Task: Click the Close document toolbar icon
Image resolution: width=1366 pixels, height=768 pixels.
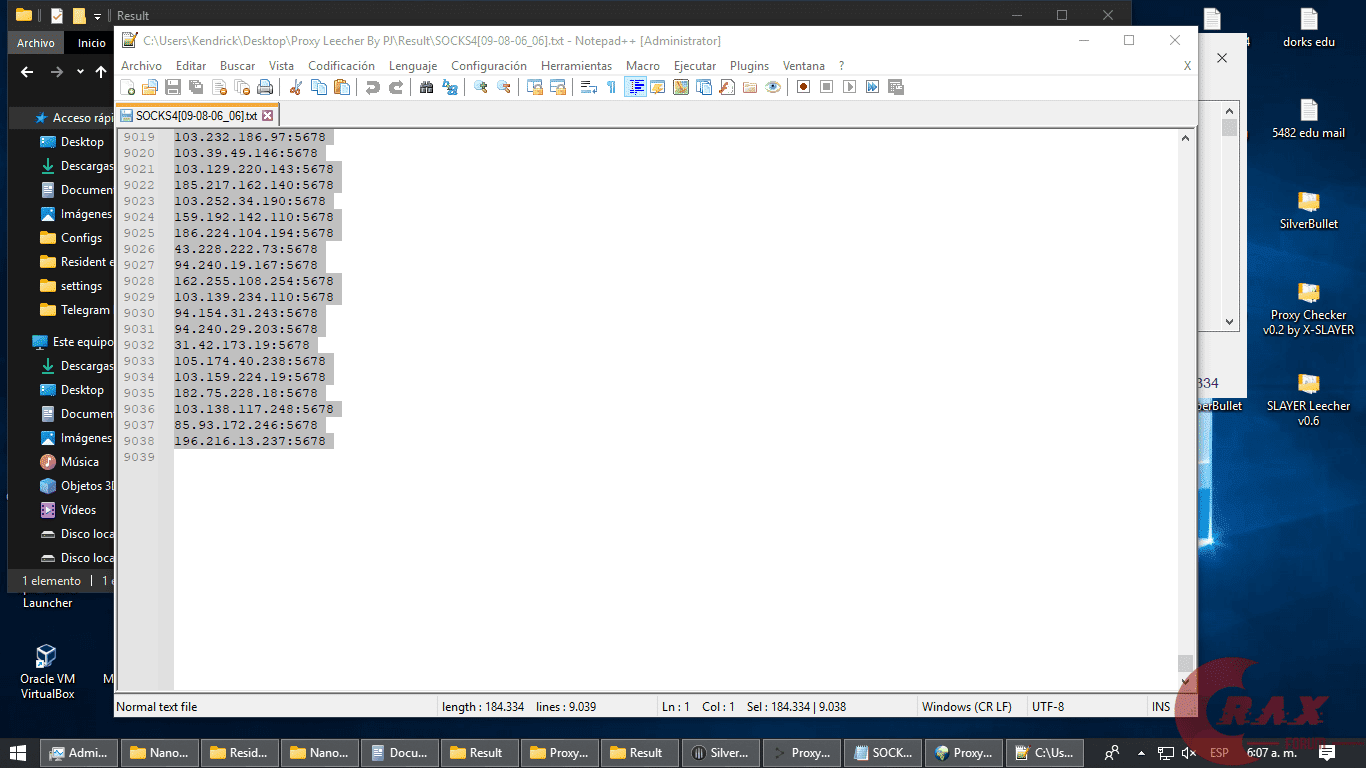Action: tap(219, 87)
